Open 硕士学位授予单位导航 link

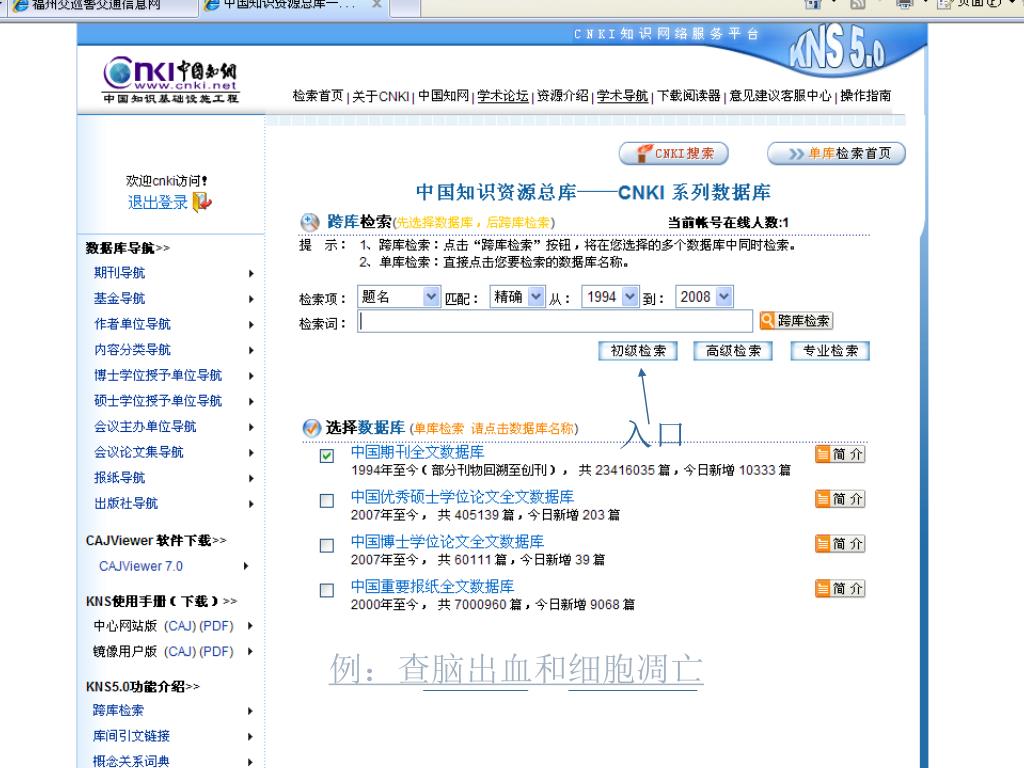[x=158, y=401]
